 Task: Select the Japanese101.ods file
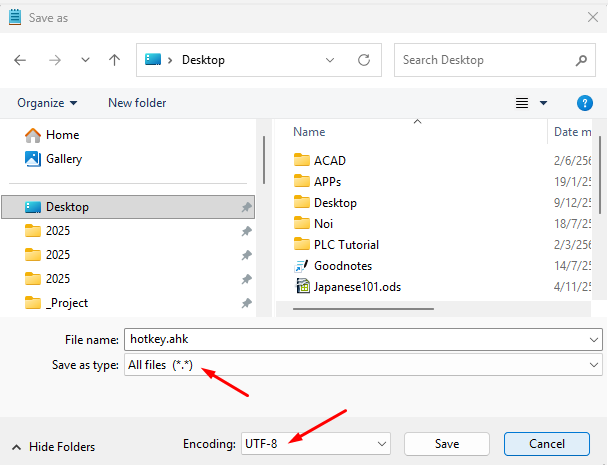click(355, 287)
